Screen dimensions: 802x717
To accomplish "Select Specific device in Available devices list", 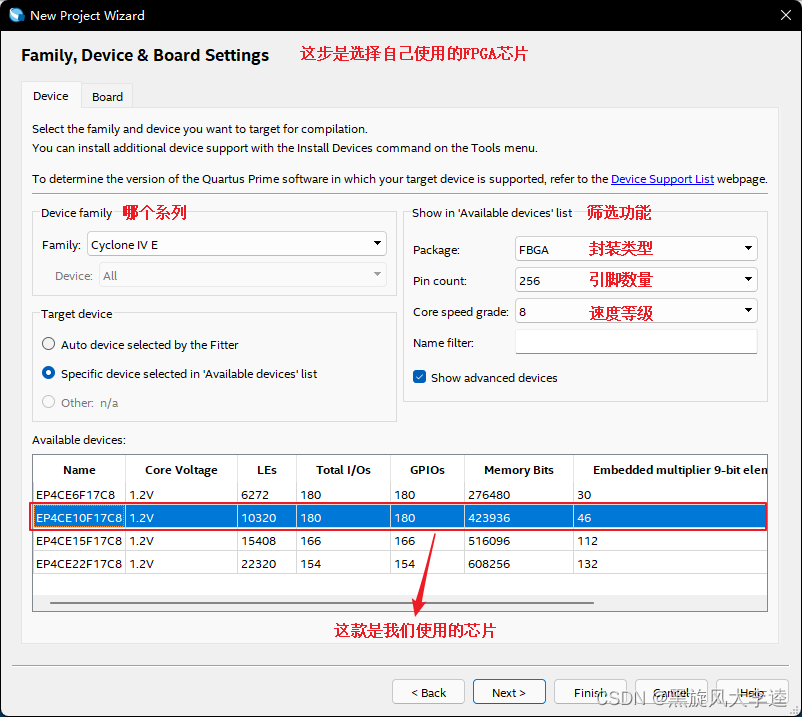I will pyautogui.click(x=49, y=373).
